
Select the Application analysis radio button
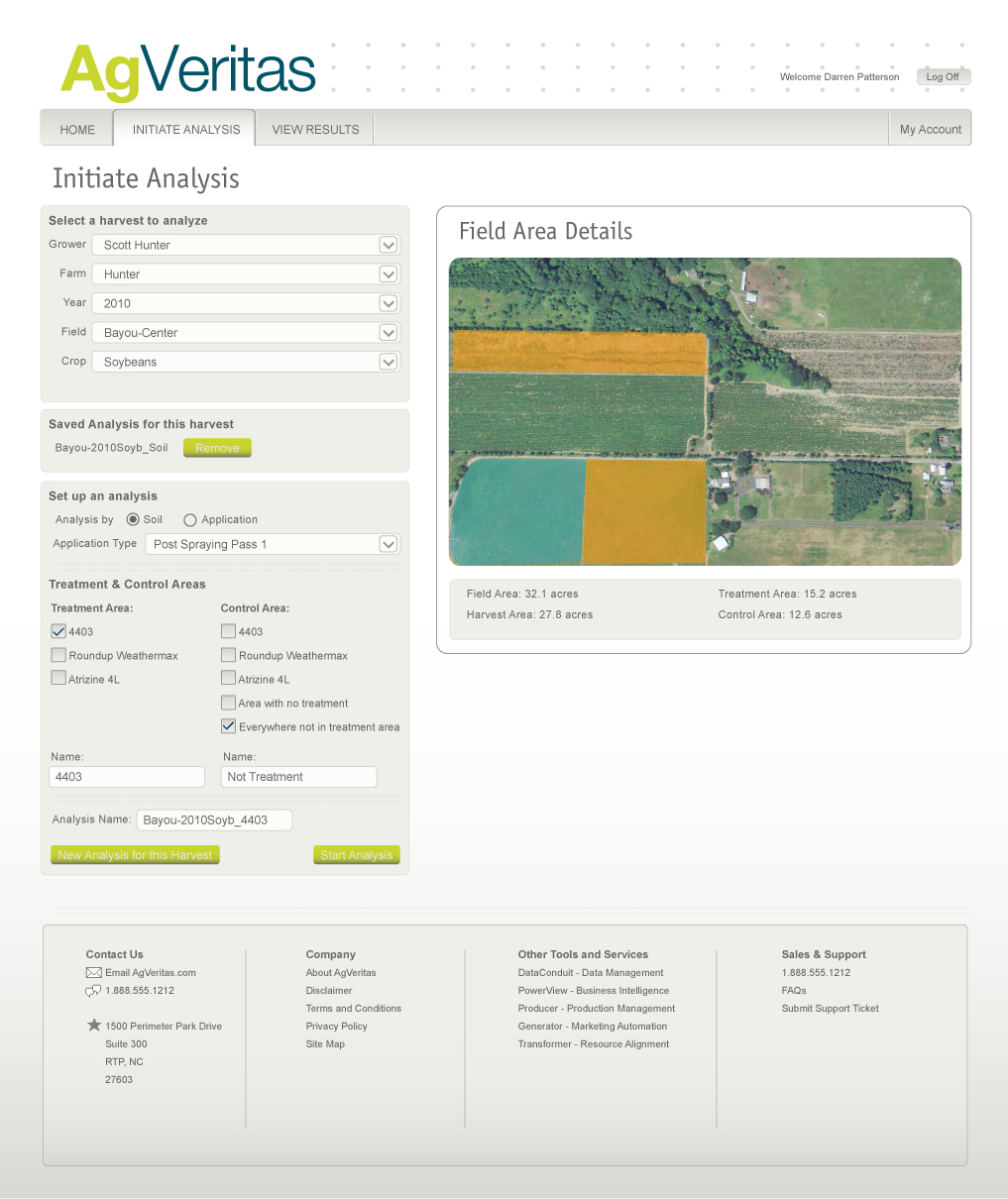pyautogui.click(x=190, y=519)
